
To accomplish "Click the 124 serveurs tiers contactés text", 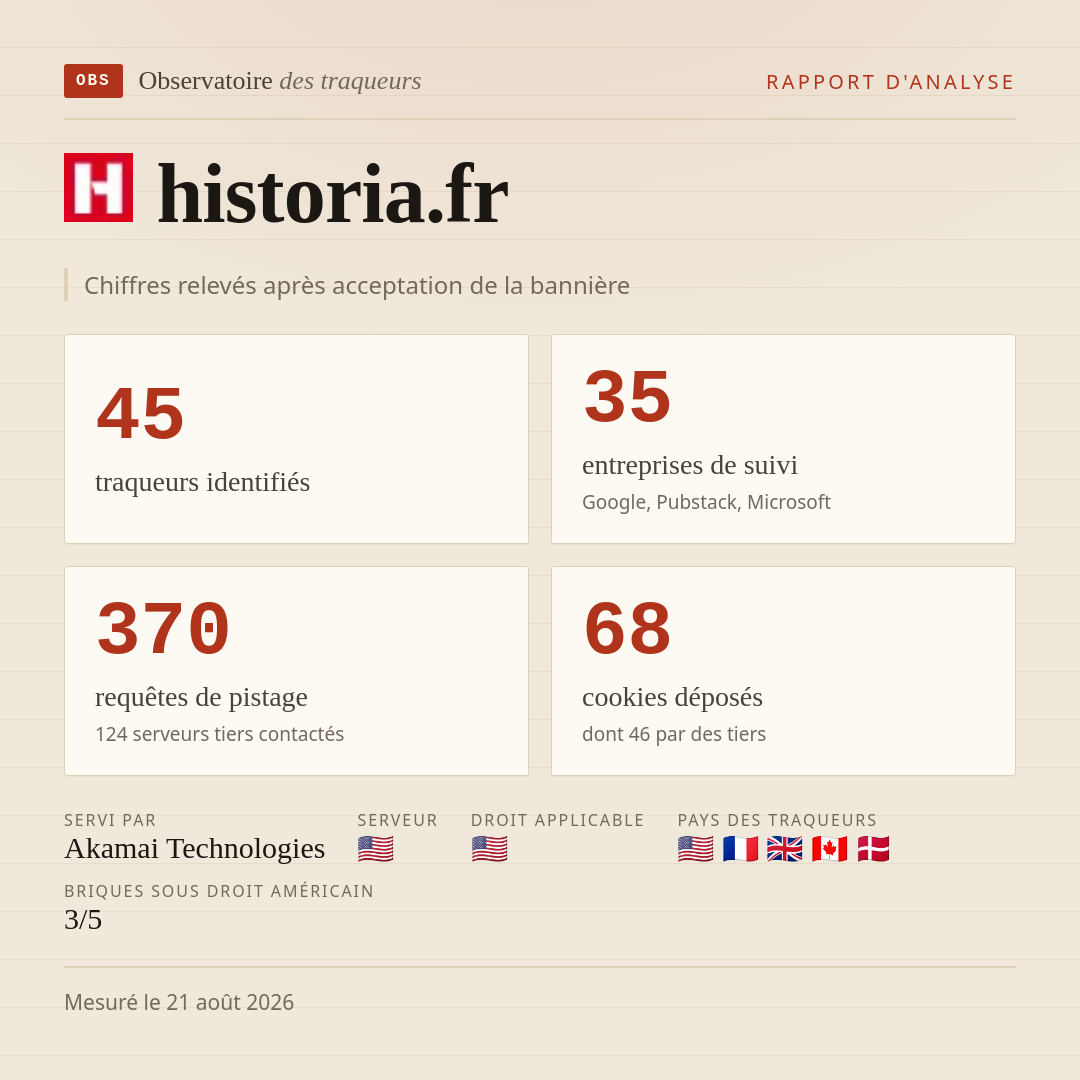I will click(x=220, y=734).
